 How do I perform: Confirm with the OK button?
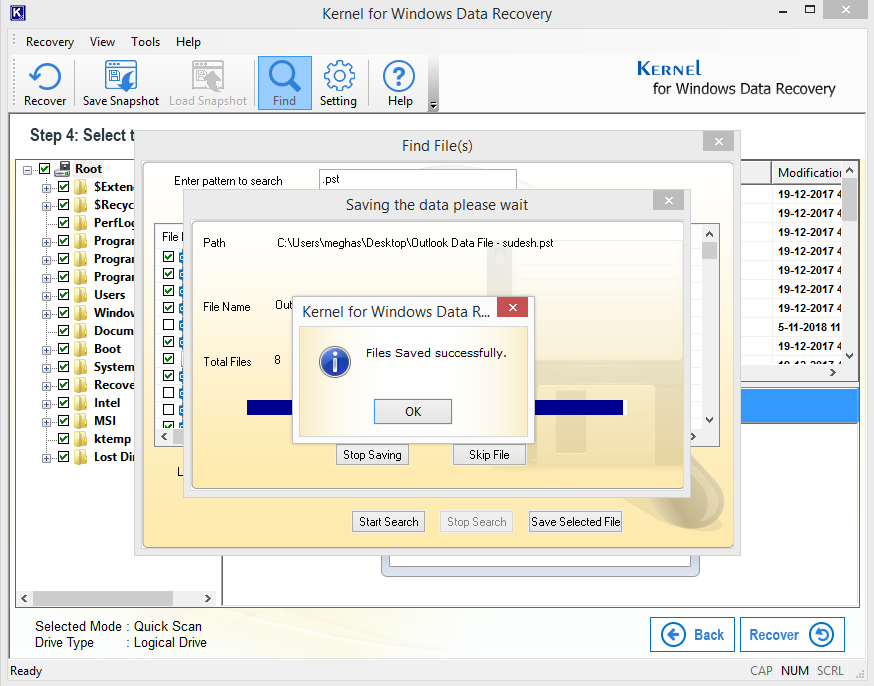click(412, 411)
